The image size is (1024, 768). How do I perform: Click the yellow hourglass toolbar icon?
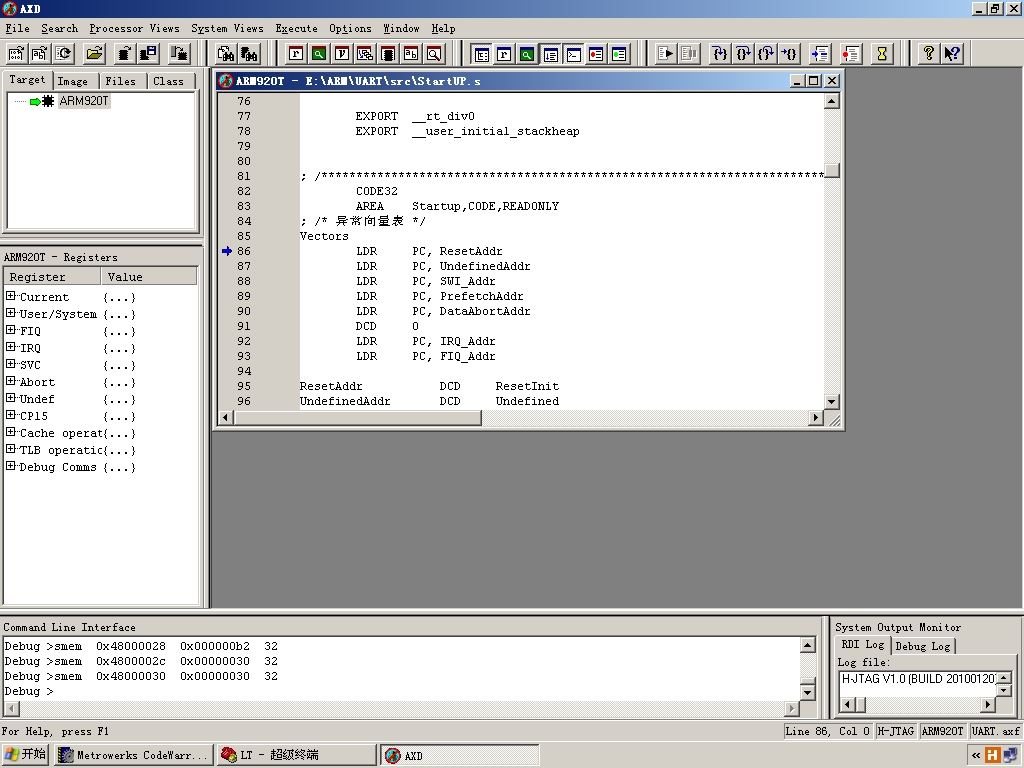(882, 54)
